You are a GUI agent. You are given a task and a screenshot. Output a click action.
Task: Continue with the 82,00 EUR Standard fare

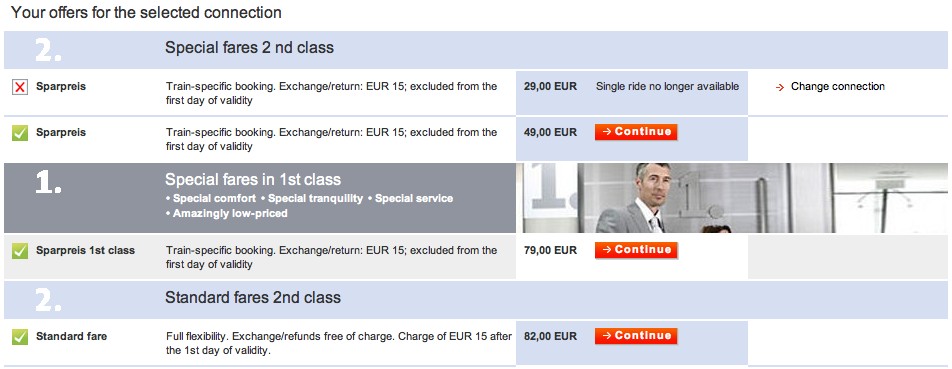pos(636,336)
